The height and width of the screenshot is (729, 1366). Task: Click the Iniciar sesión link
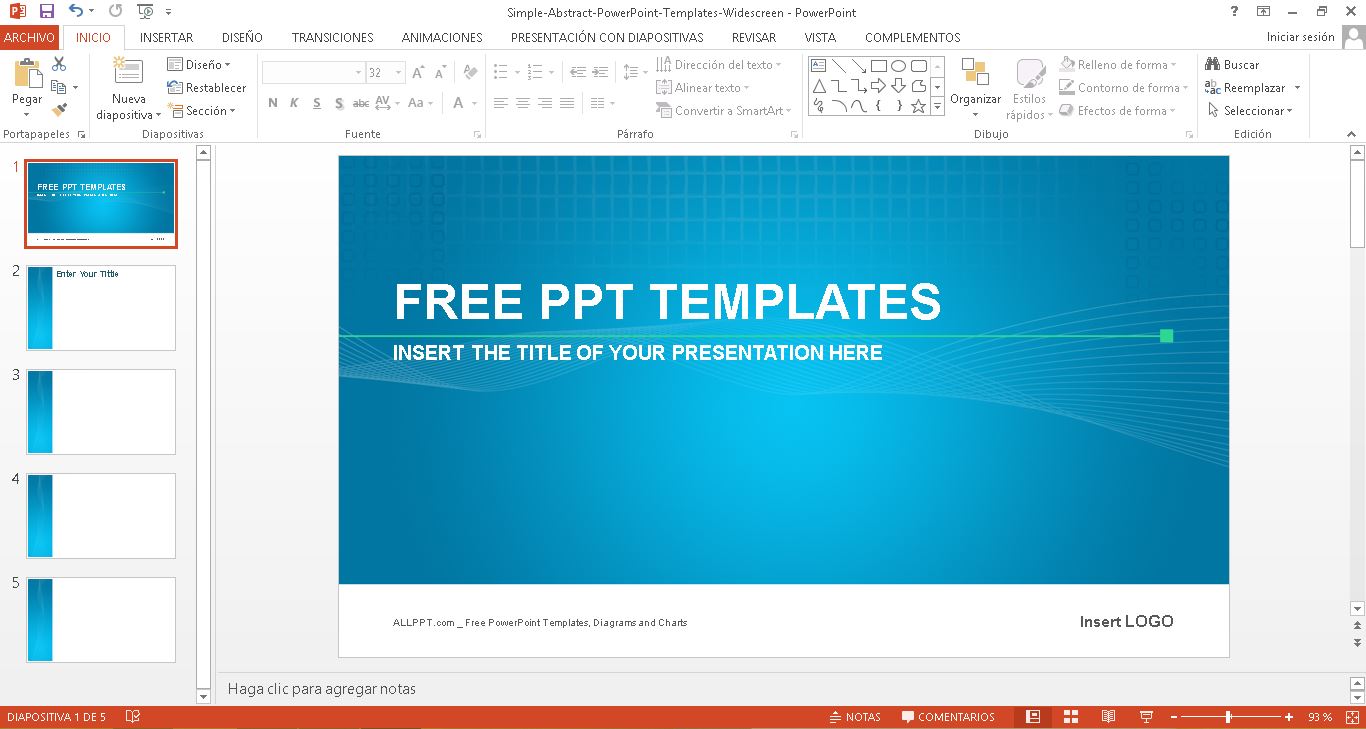1300,36
